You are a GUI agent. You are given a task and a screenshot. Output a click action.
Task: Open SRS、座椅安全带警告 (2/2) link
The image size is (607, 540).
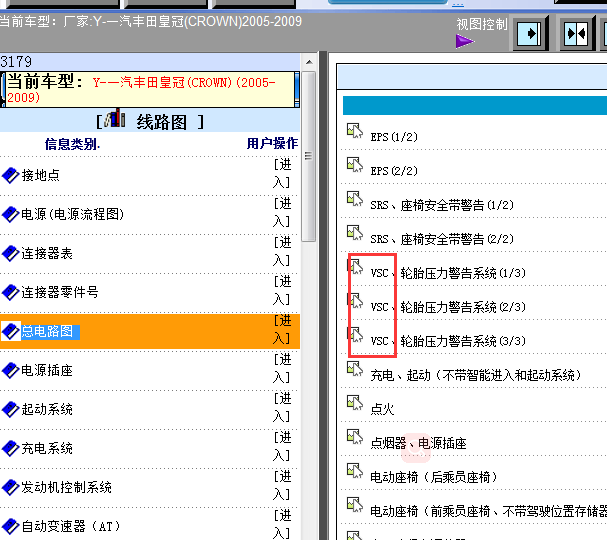[442, 239]
